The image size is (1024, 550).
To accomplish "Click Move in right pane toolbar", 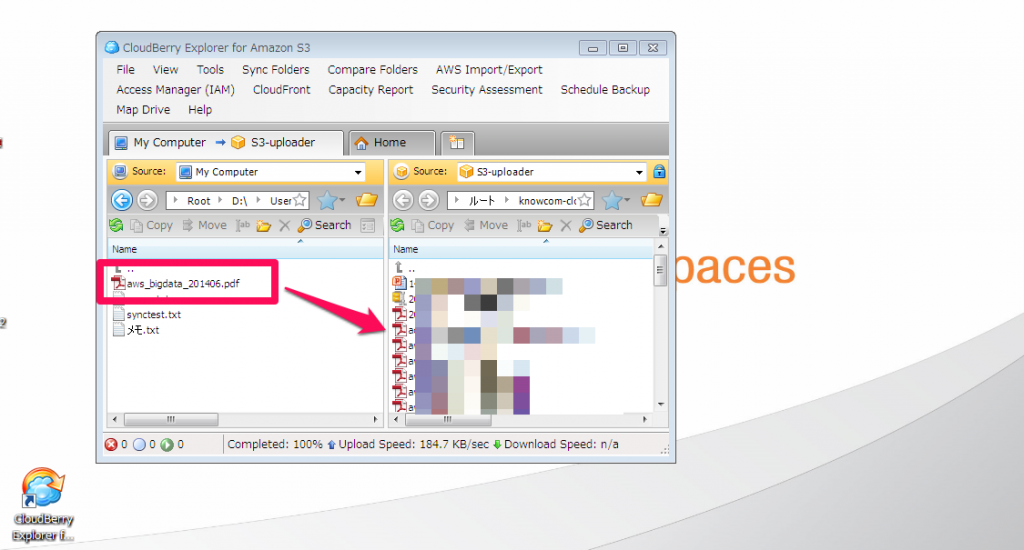I will pyautogui.click(x=486, y=225).
